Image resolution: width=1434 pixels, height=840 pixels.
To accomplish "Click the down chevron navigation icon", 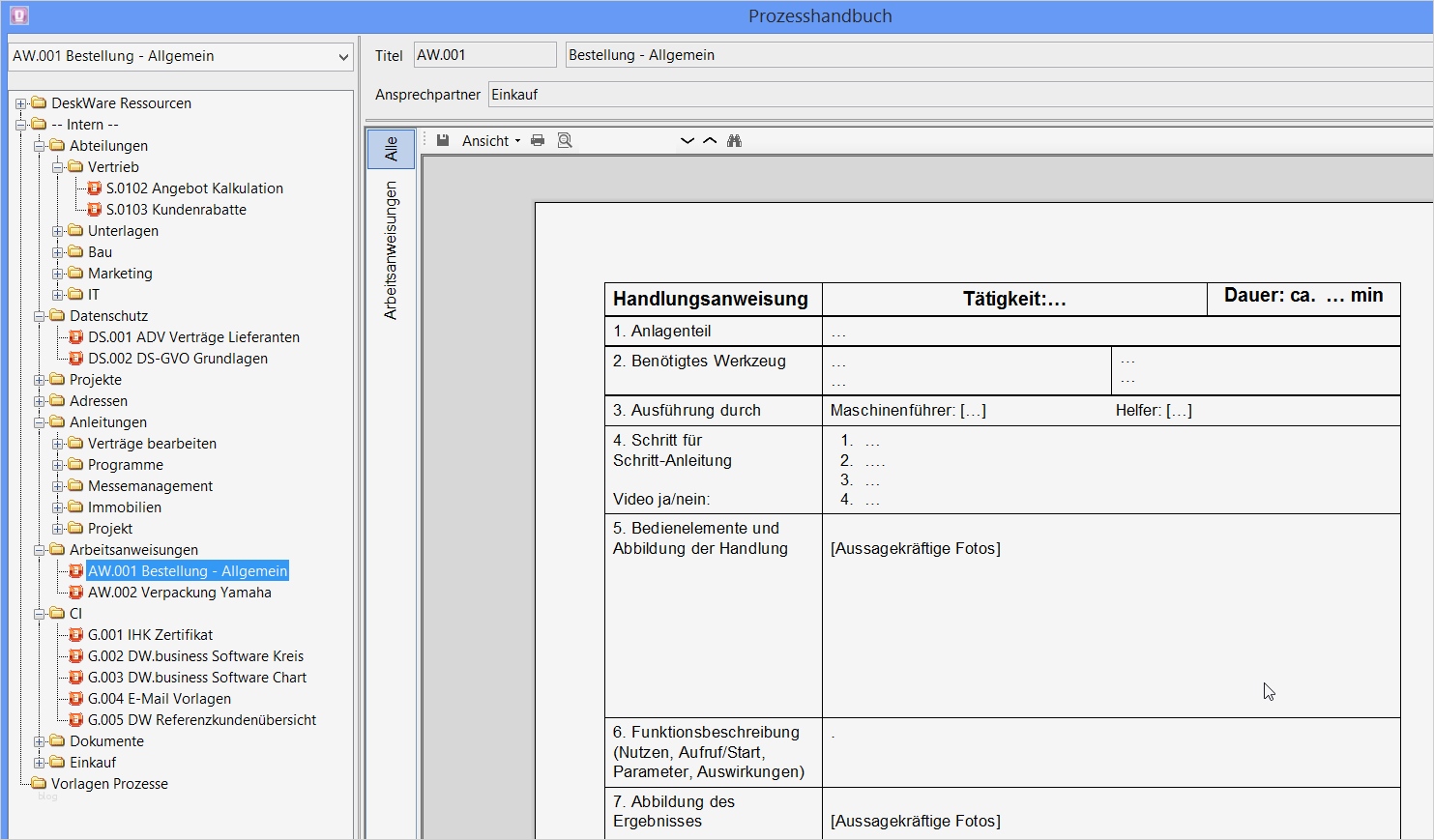I will [x=687, y=140].
